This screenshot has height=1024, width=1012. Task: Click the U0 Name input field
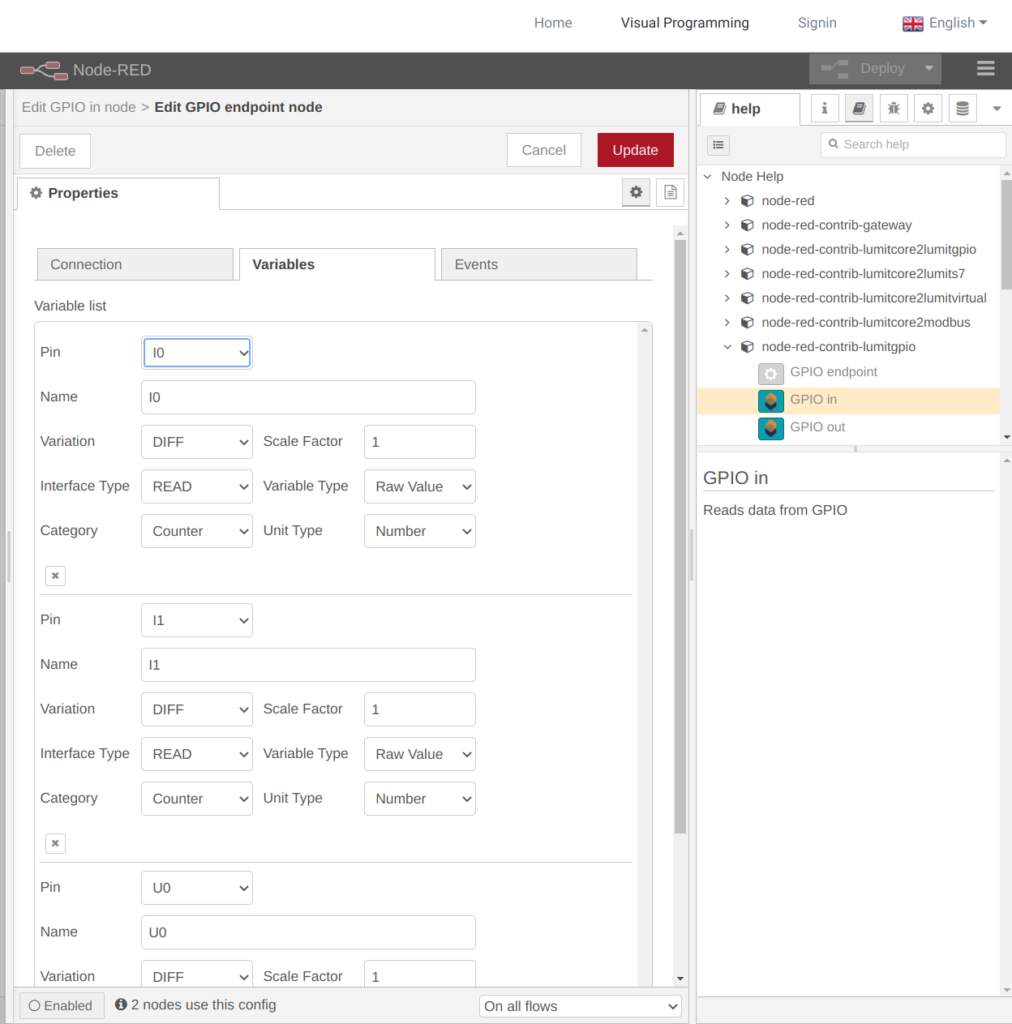click(x=308, y=933)
